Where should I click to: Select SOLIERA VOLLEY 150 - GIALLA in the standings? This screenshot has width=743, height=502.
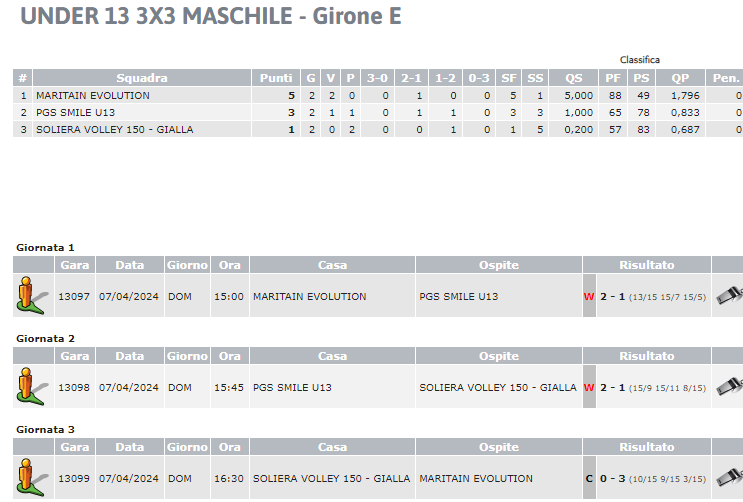click(115, 129)
